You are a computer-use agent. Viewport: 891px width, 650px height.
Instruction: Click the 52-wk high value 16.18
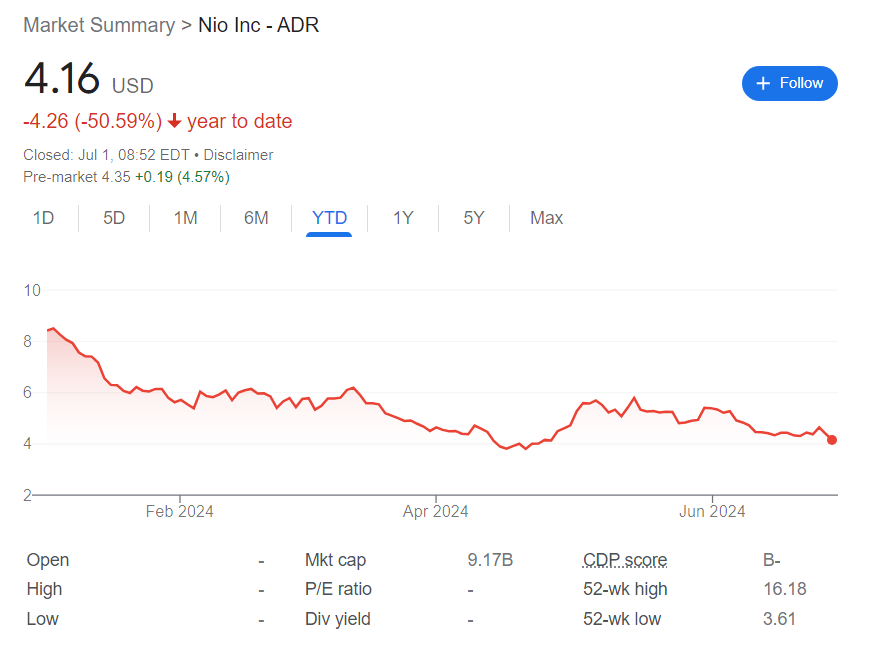tap(785, 589)
